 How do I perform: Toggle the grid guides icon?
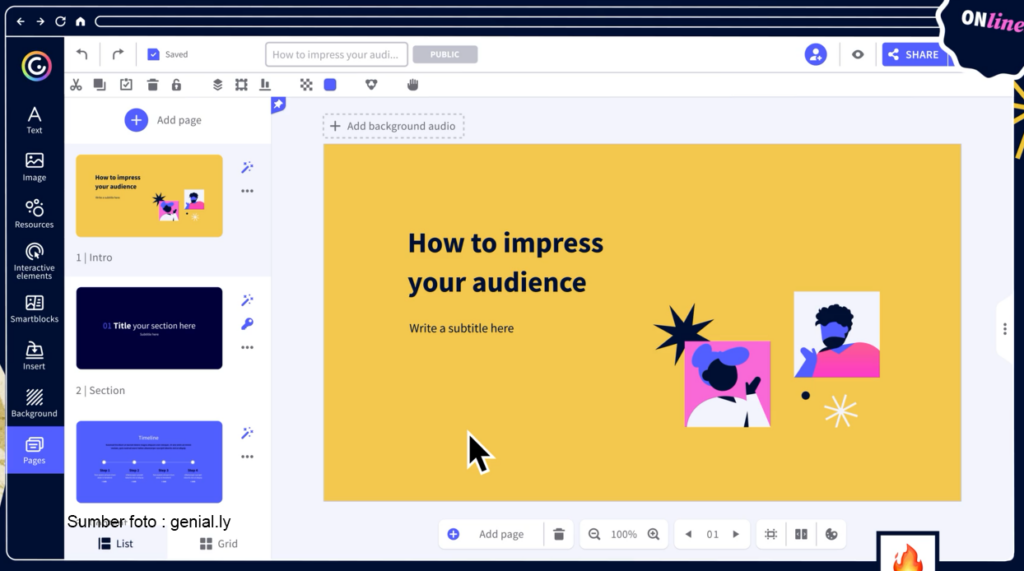pos(771,534)
